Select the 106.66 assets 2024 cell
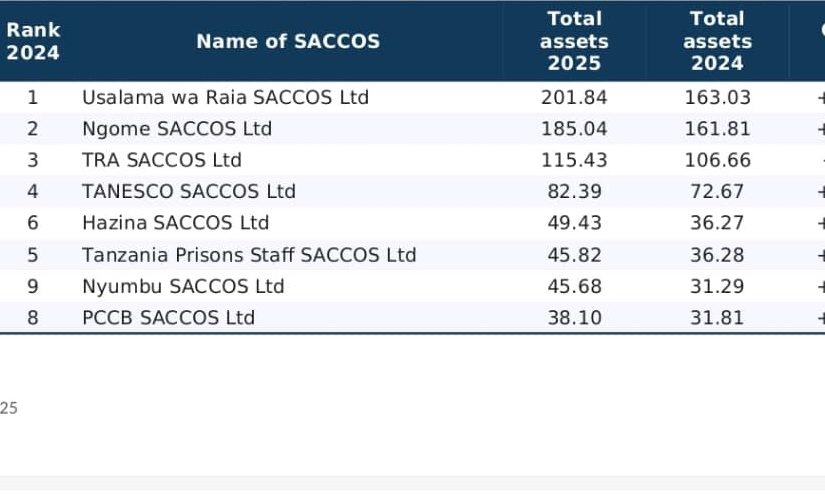The image size is (825, 500). 717,160
